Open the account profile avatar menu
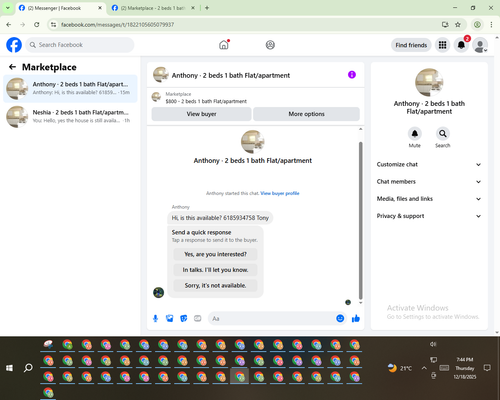The image size is (500, 400). click(480, 45)
